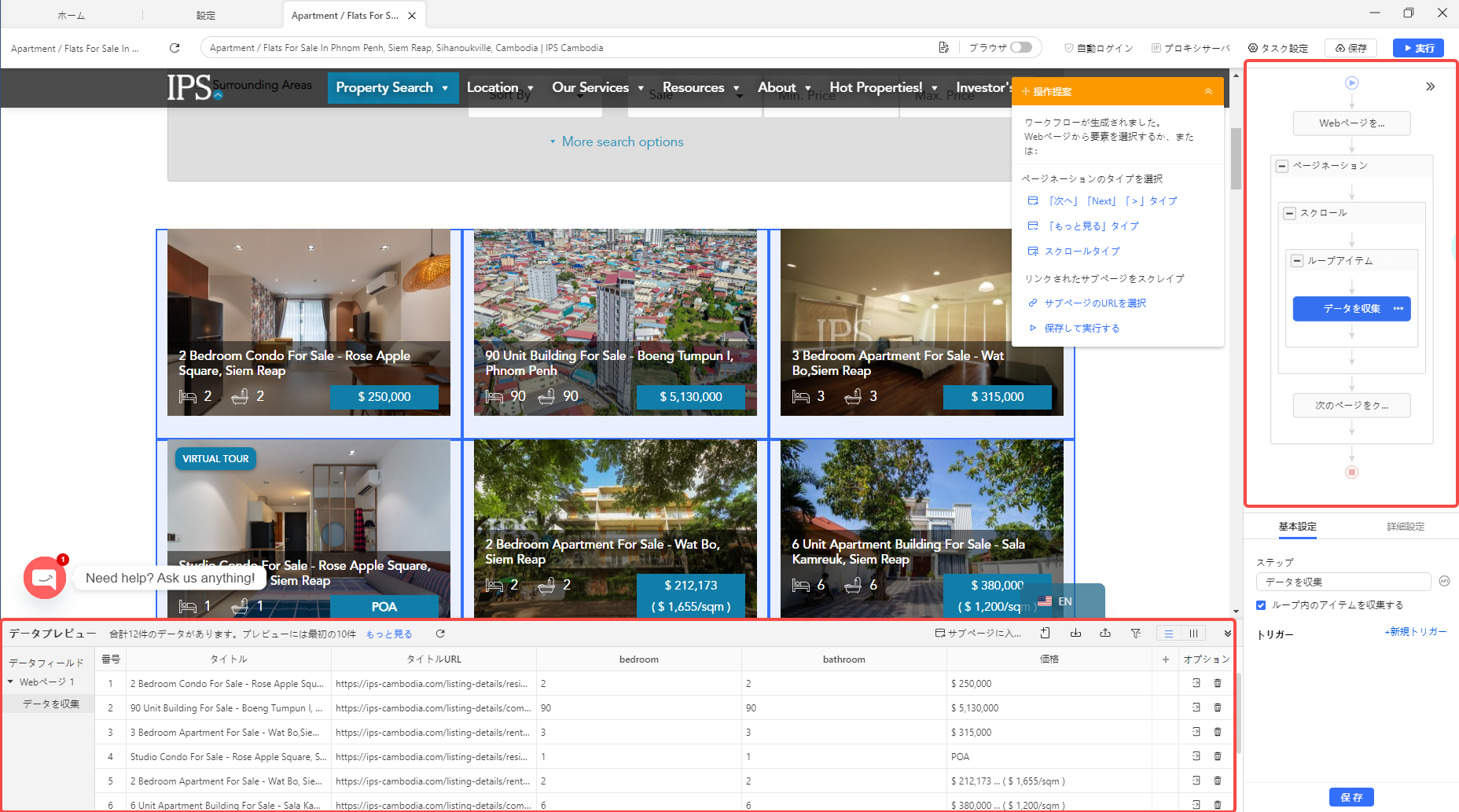
Task: Open the three-dot menu on データを収集 step
Action: (1398, 309)
